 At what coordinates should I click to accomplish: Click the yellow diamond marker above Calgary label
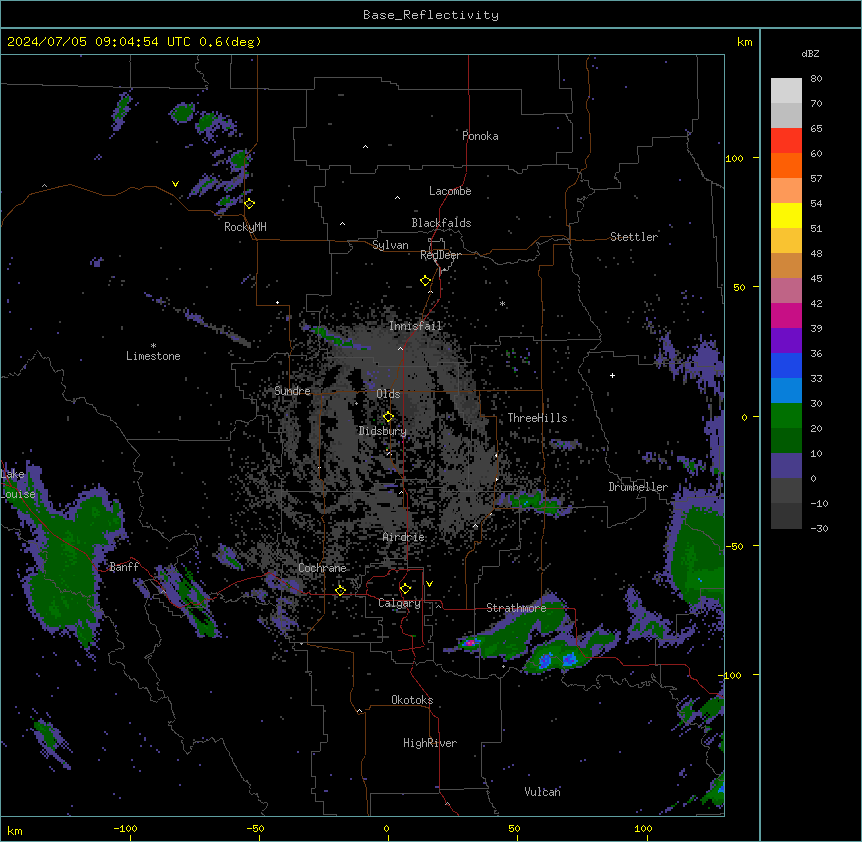(x=405, y=589)
